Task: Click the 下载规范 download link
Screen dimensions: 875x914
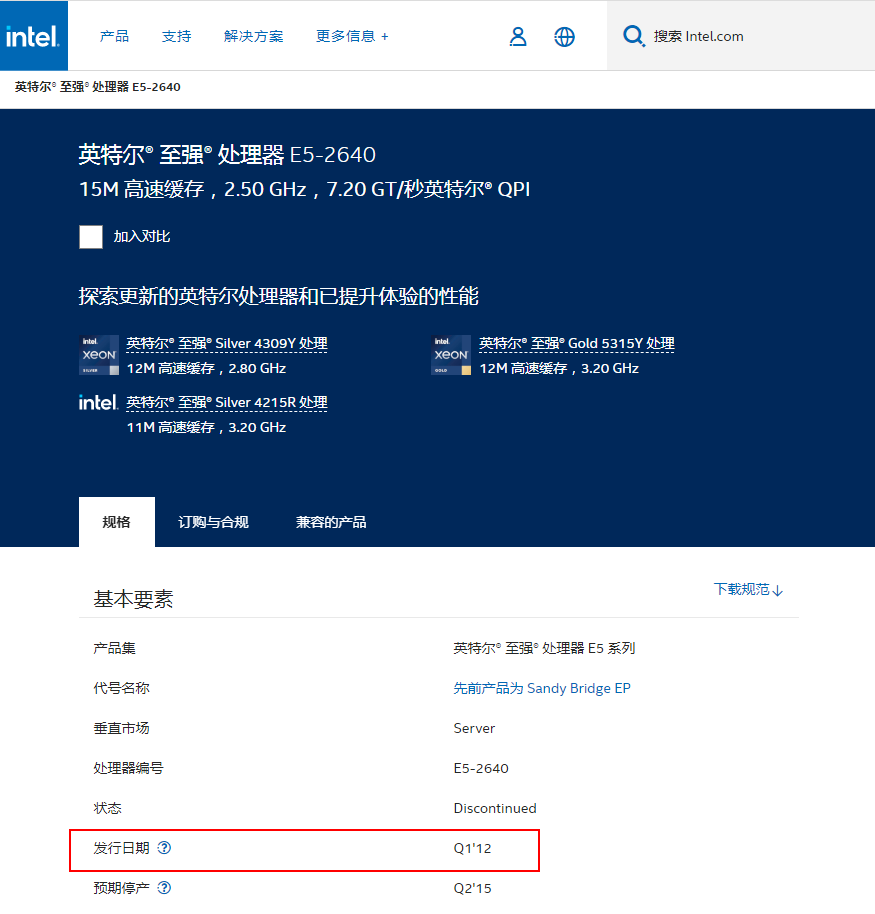Action: click(x=748, y=589)
